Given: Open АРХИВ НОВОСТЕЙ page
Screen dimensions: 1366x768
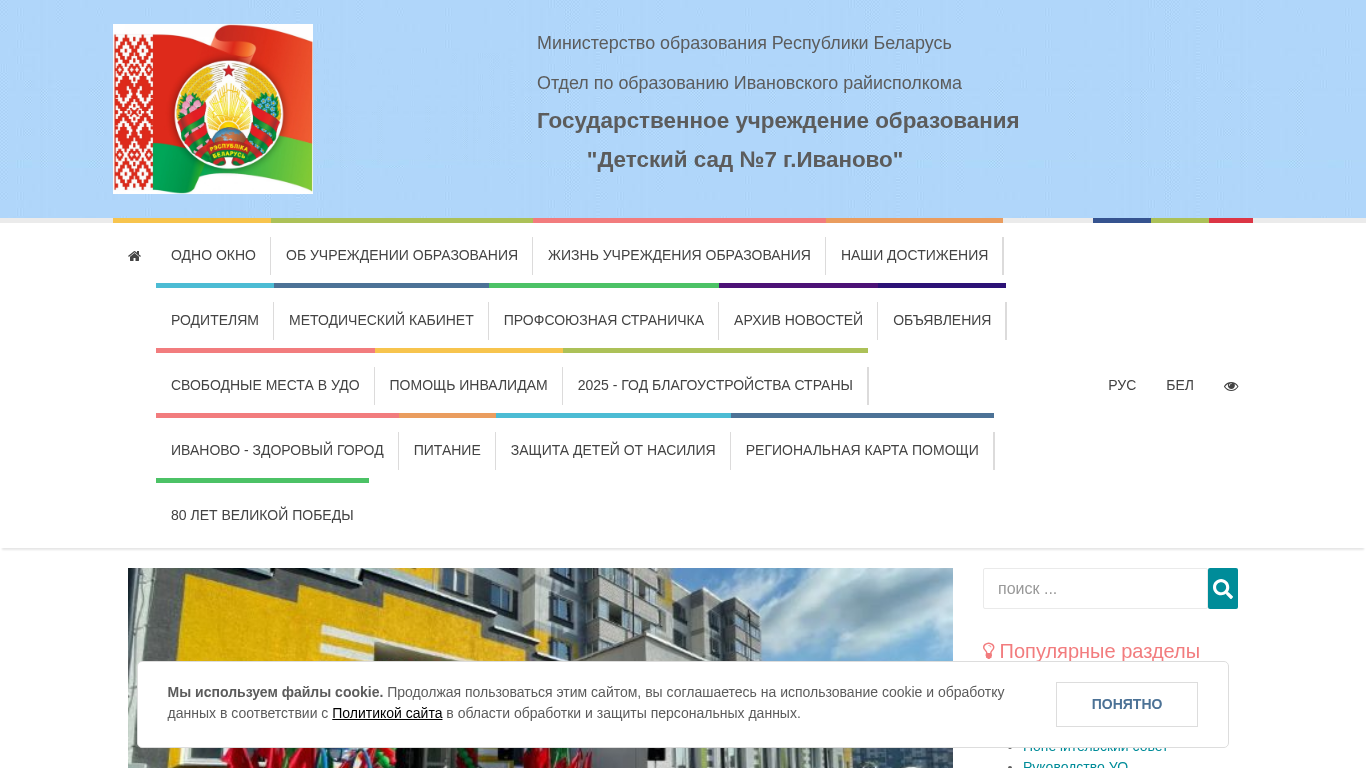Looking at the screenshot, I should (x=798, y=320).
